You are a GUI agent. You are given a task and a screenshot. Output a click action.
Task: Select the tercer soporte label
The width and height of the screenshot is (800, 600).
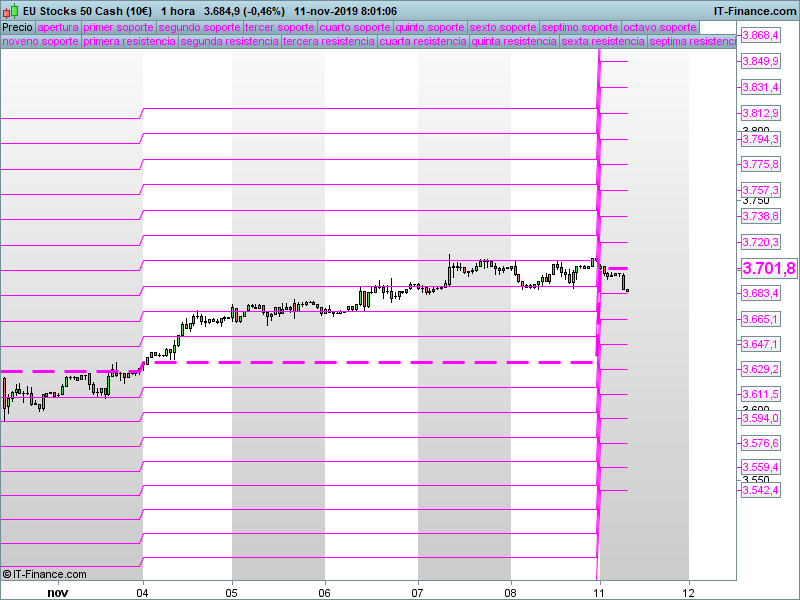[x=280, y=27]
